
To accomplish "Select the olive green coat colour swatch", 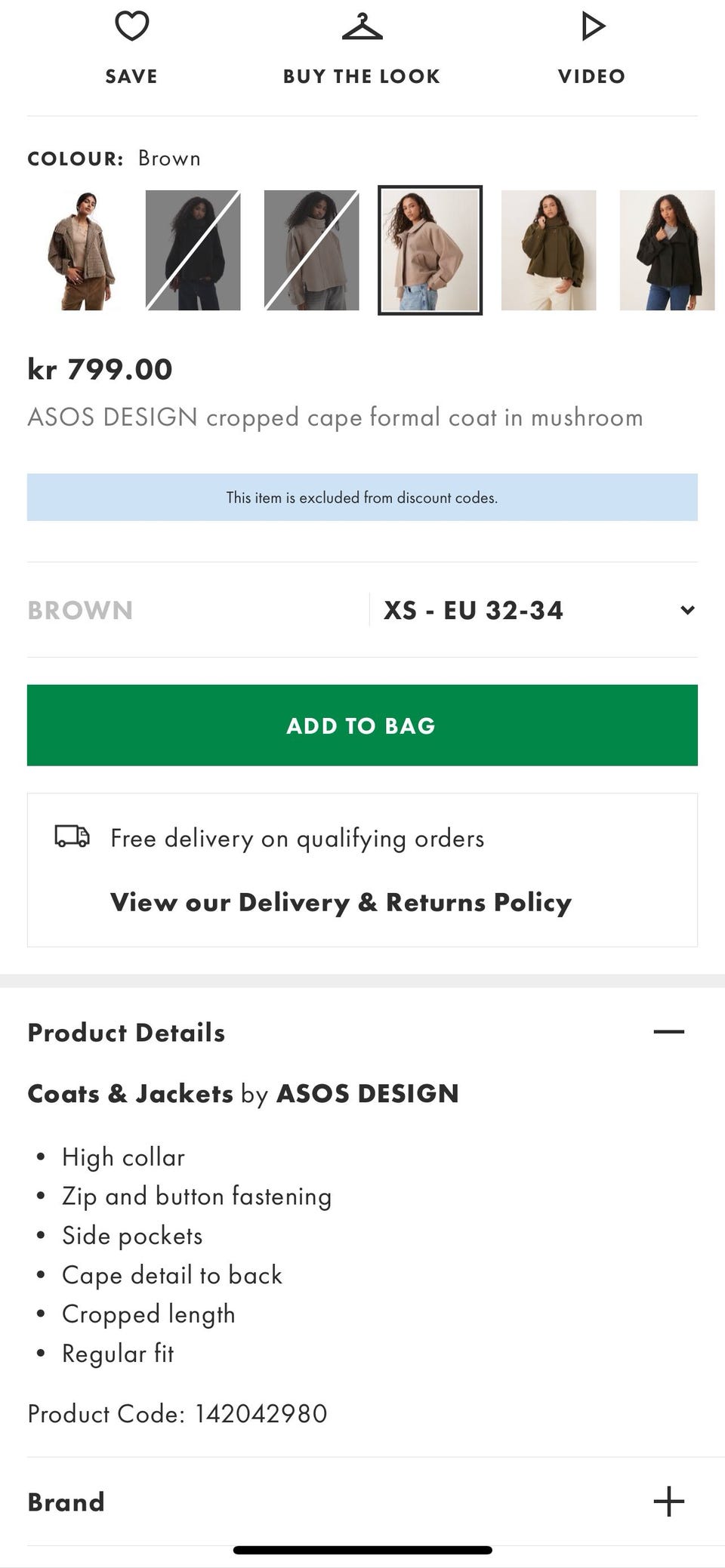I will click(x=549, y=251).
